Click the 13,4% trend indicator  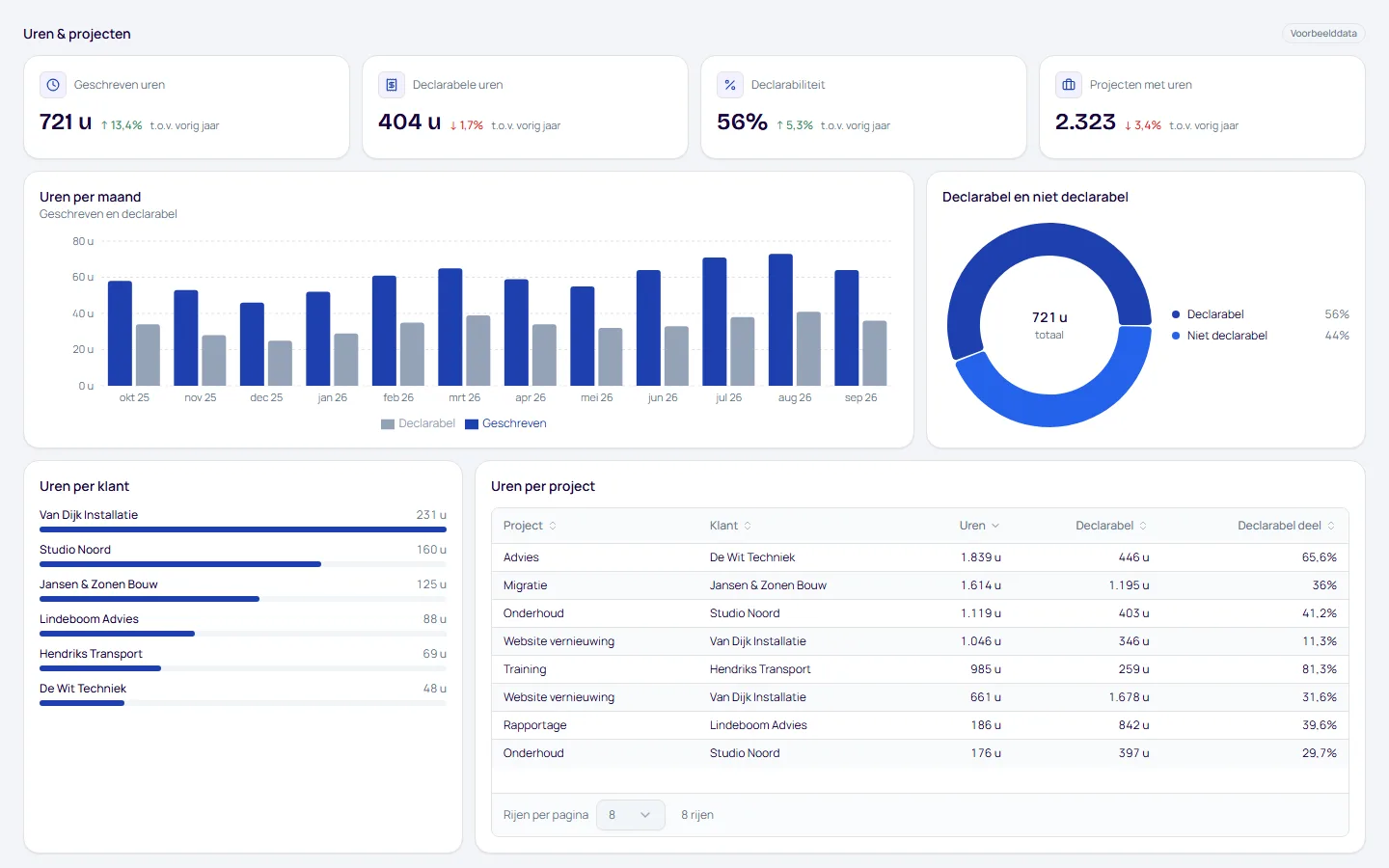coord(122,125)
